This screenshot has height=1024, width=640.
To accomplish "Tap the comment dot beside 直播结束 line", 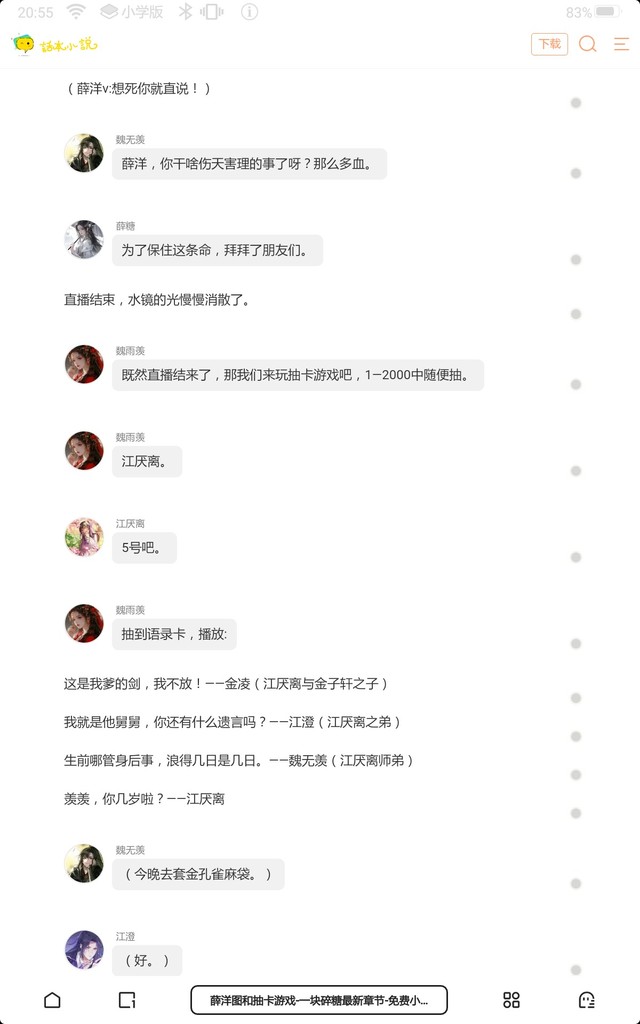I will click(x=576, y=314).
